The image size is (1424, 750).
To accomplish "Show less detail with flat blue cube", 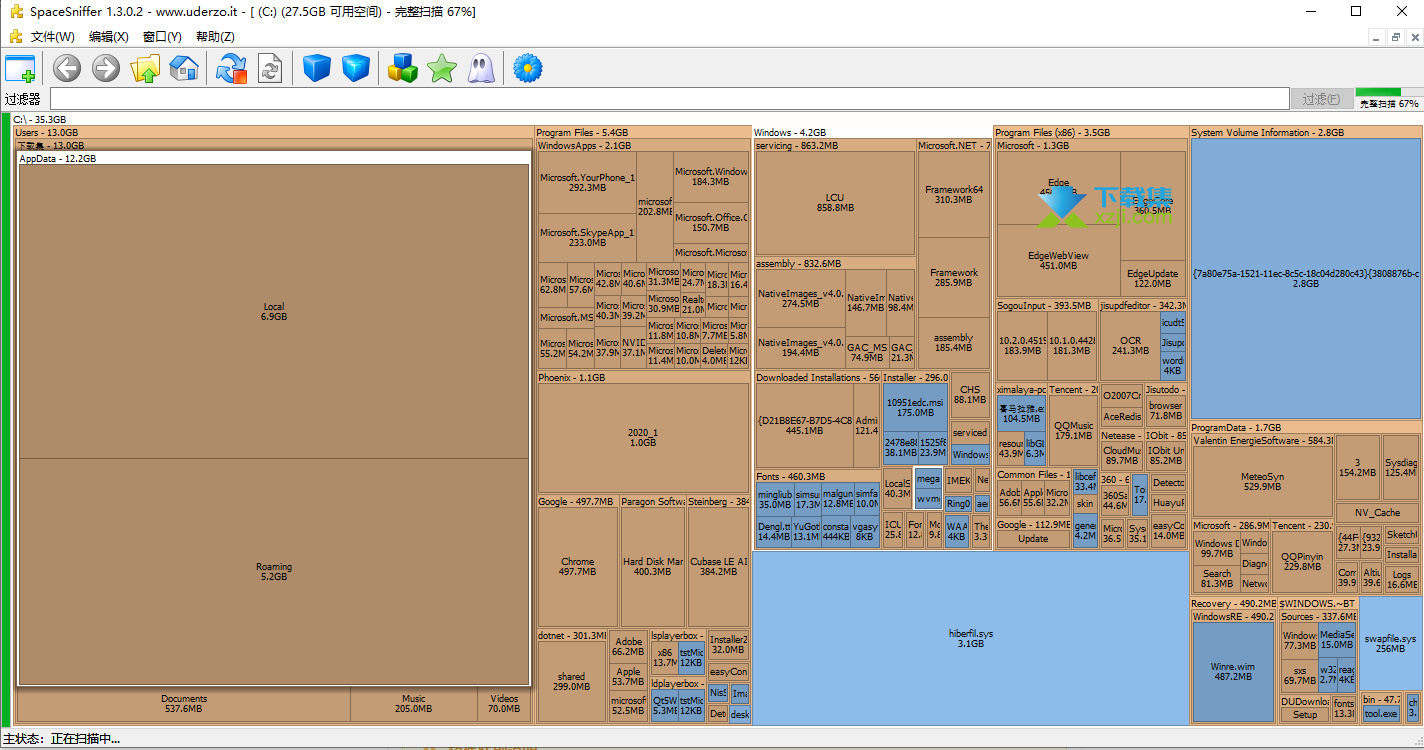I will click(317, 68).
